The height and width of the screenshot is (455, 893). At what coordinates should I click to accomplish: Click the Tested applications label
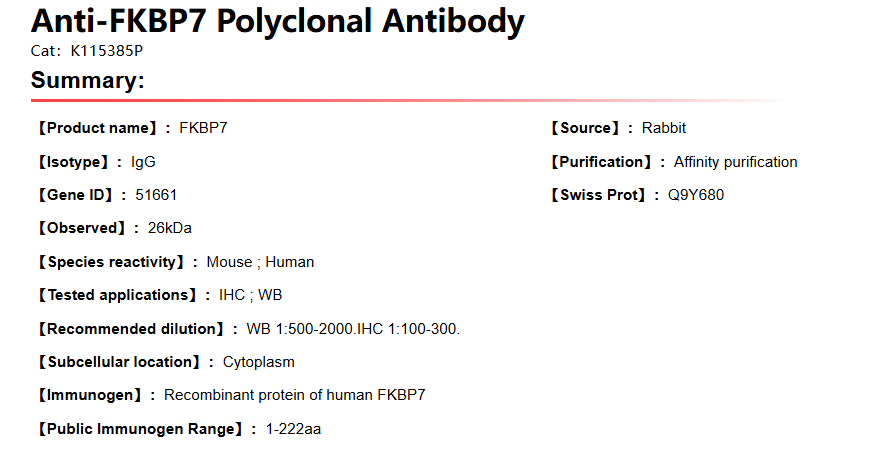[x=117, y=295]
